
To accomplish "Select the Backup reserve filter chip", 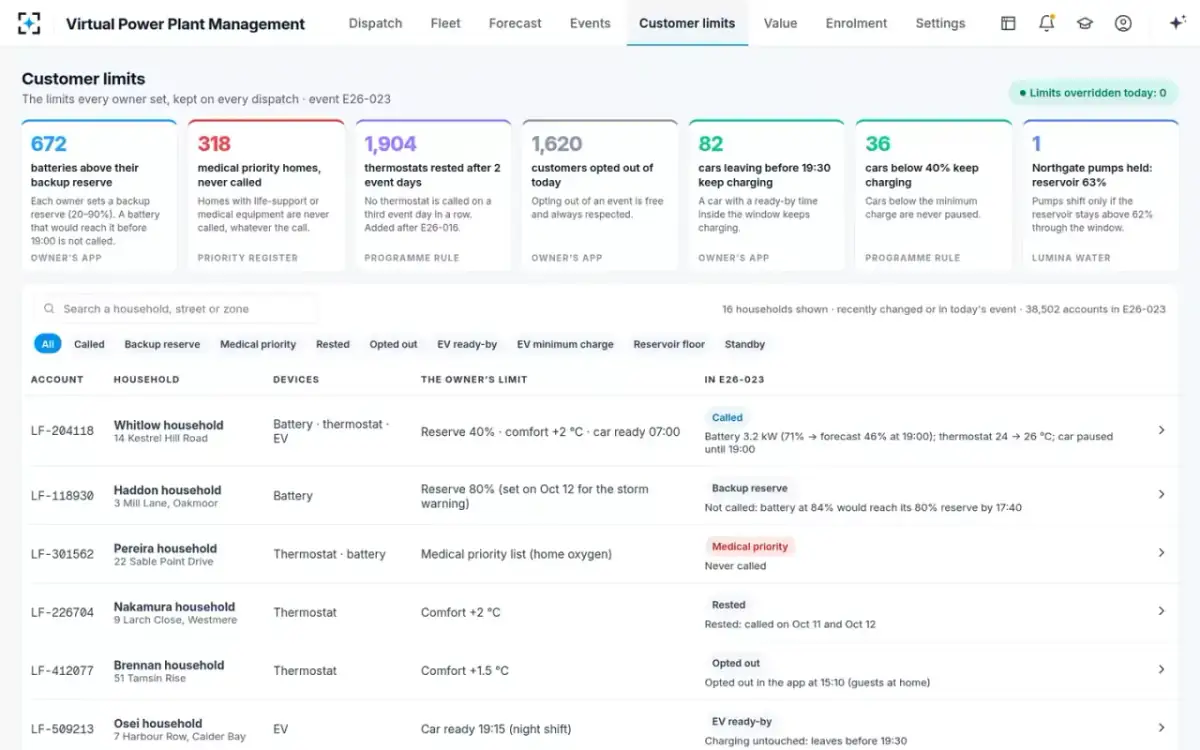I will tap(162, 344).
